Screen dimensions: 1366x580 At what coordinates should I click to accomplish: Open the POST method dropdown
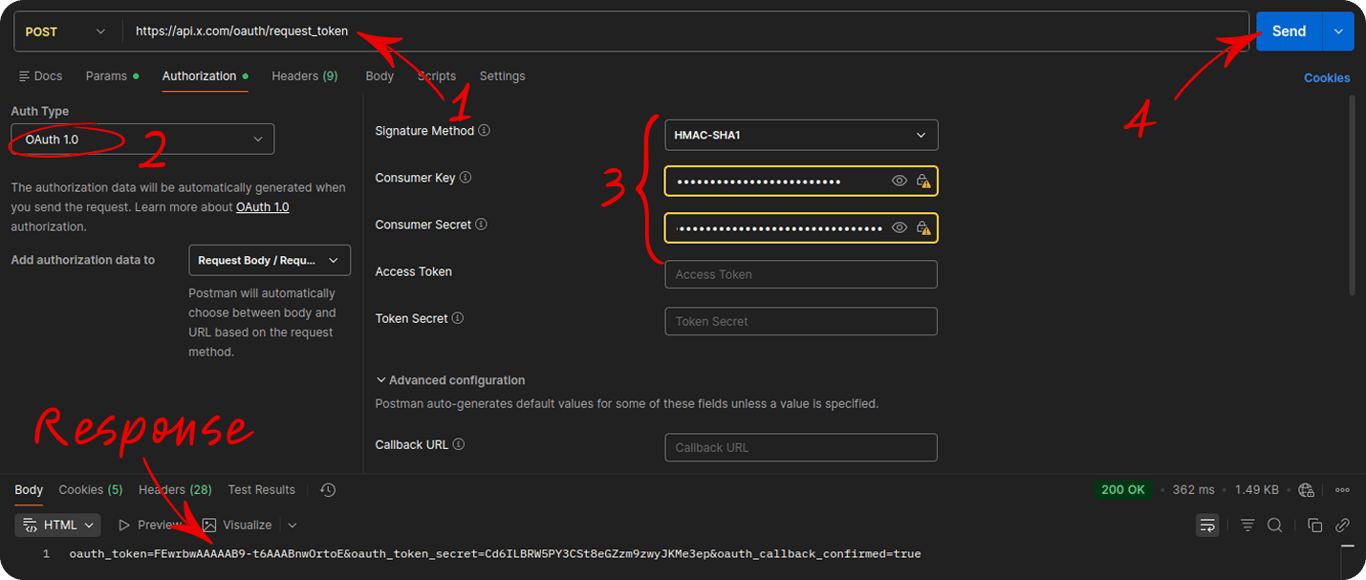point(65,32)
